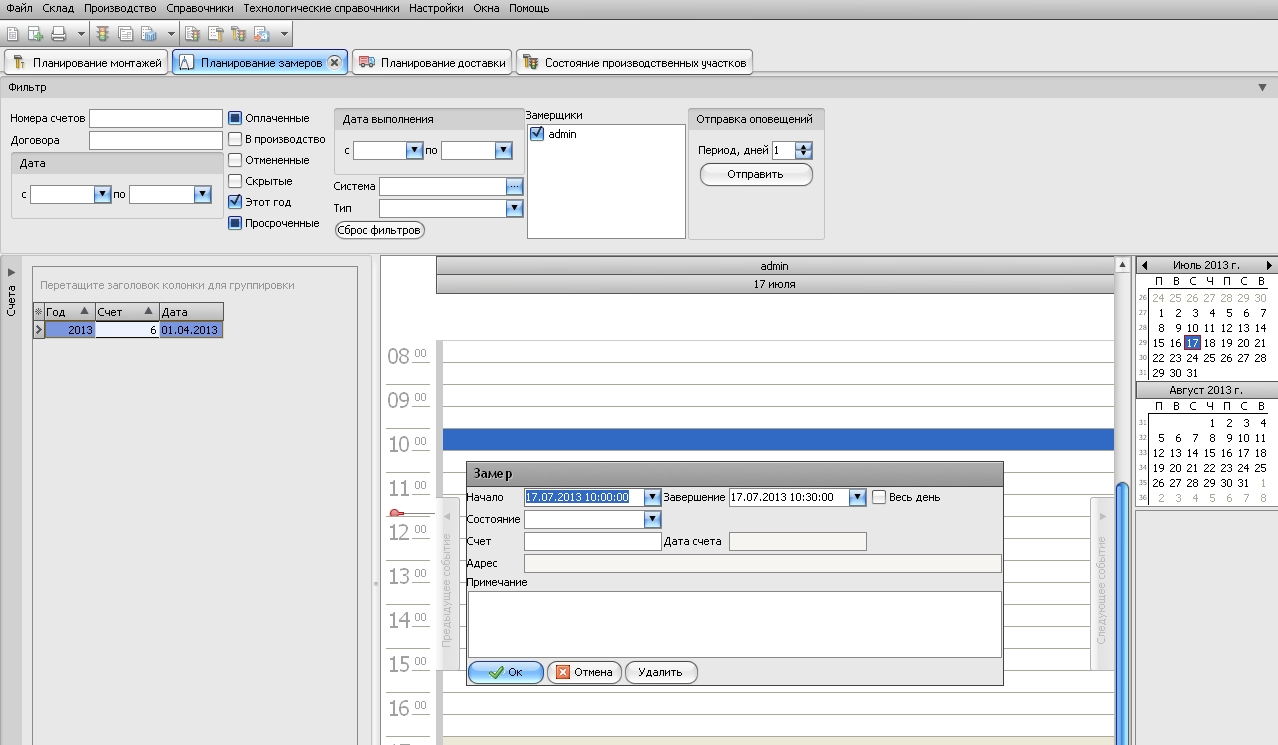The image size is (1278, 745).
Task: Click the hammer with traffic light icon
Action: click(238, 34)
